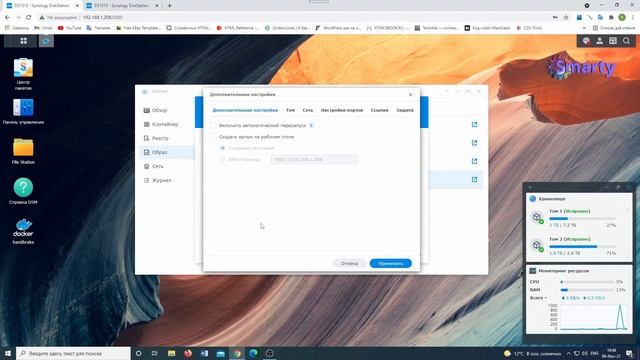Bookmark this page star icon
This screenshot has width=640, height=360.
pyautogui.click(x=566, y=17)
